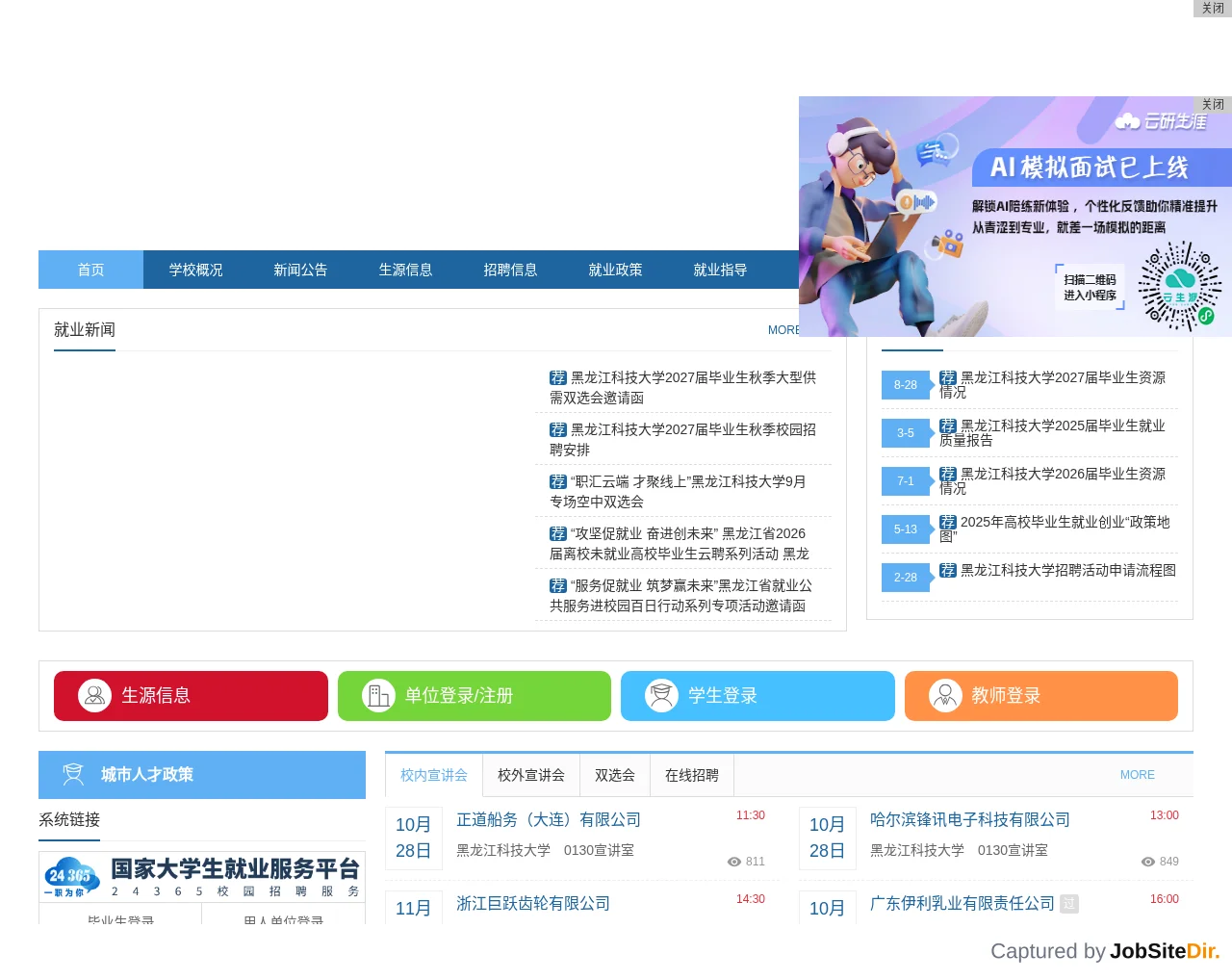
Task: Open the 就业指导 navigation item
Action: click(720, 270)
